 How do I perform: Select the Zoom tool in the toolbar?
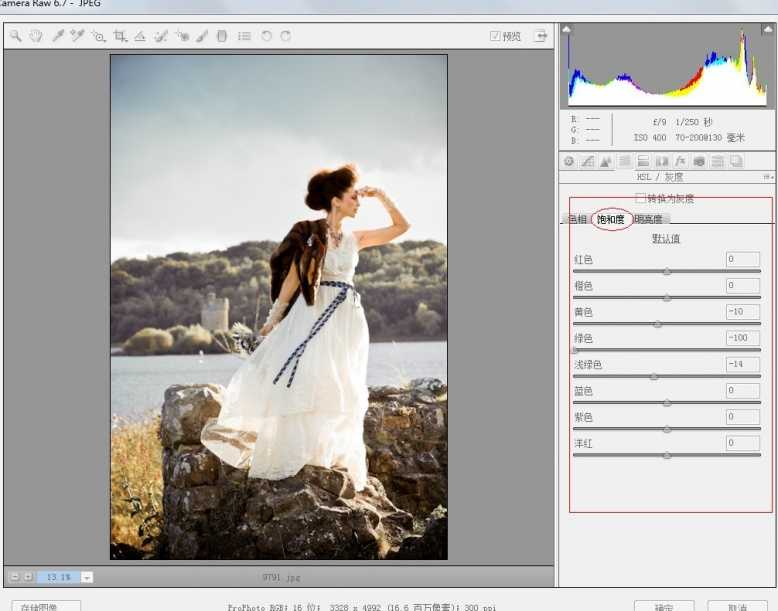coord(16,36)
